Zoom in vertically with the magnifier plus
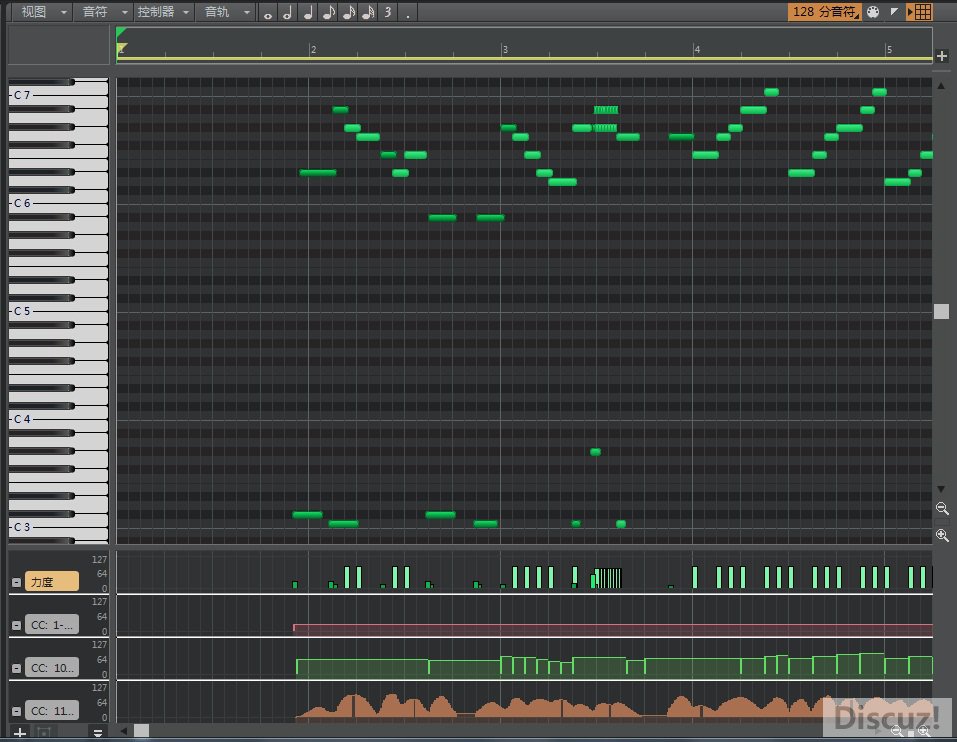This screenshot has height=742, width=957. coord(942,535)
